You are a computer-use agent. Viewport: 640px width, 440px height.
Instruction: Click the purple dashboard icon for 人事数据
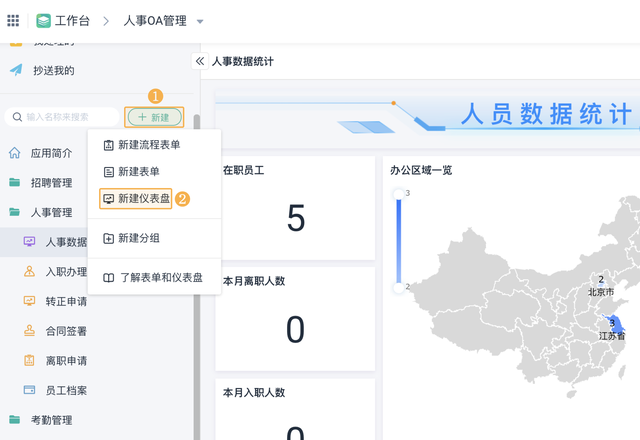29,241
